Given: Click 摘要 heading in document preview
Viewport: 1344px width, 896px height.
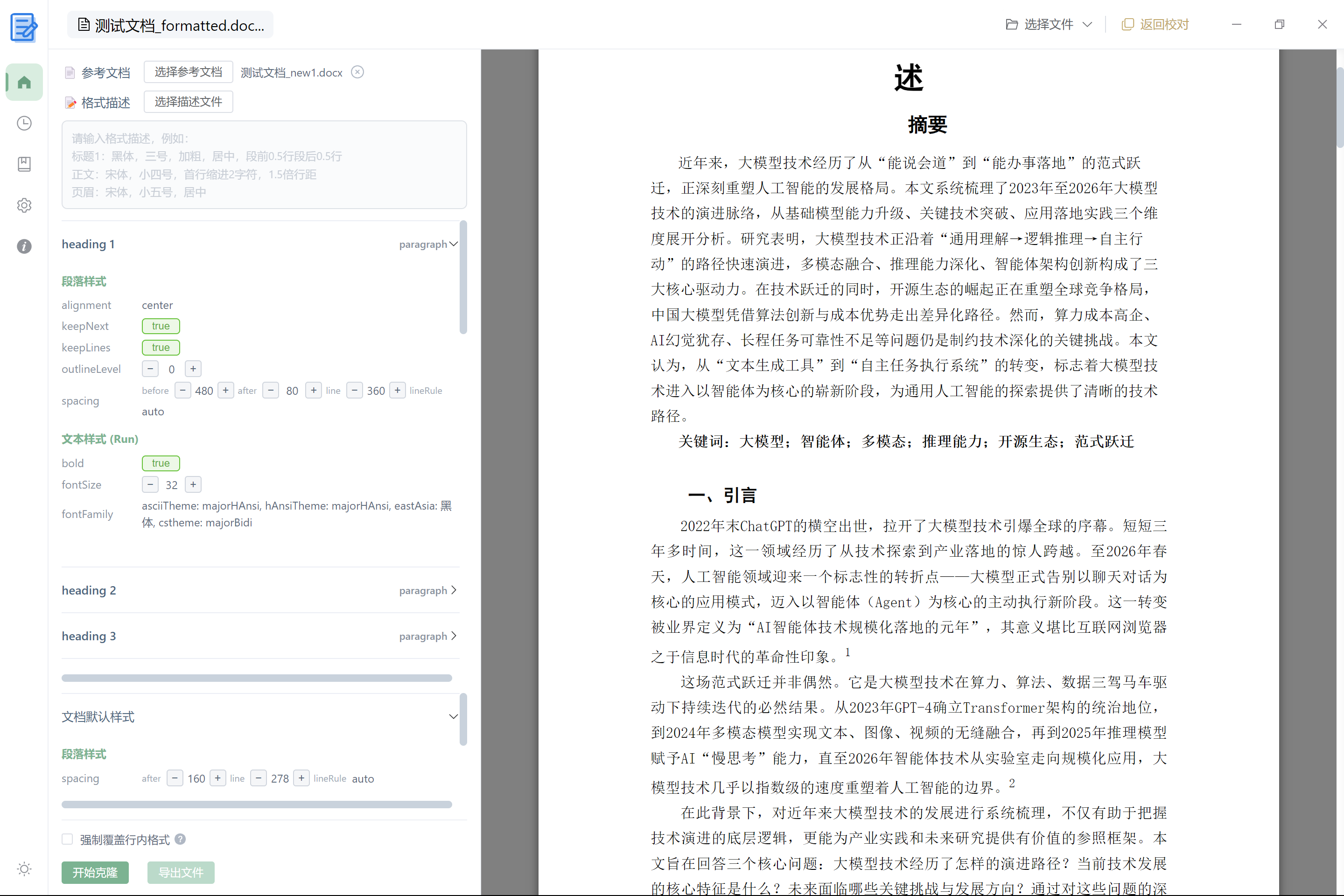Looking at the screenshot, I should (x=927, y=124).
